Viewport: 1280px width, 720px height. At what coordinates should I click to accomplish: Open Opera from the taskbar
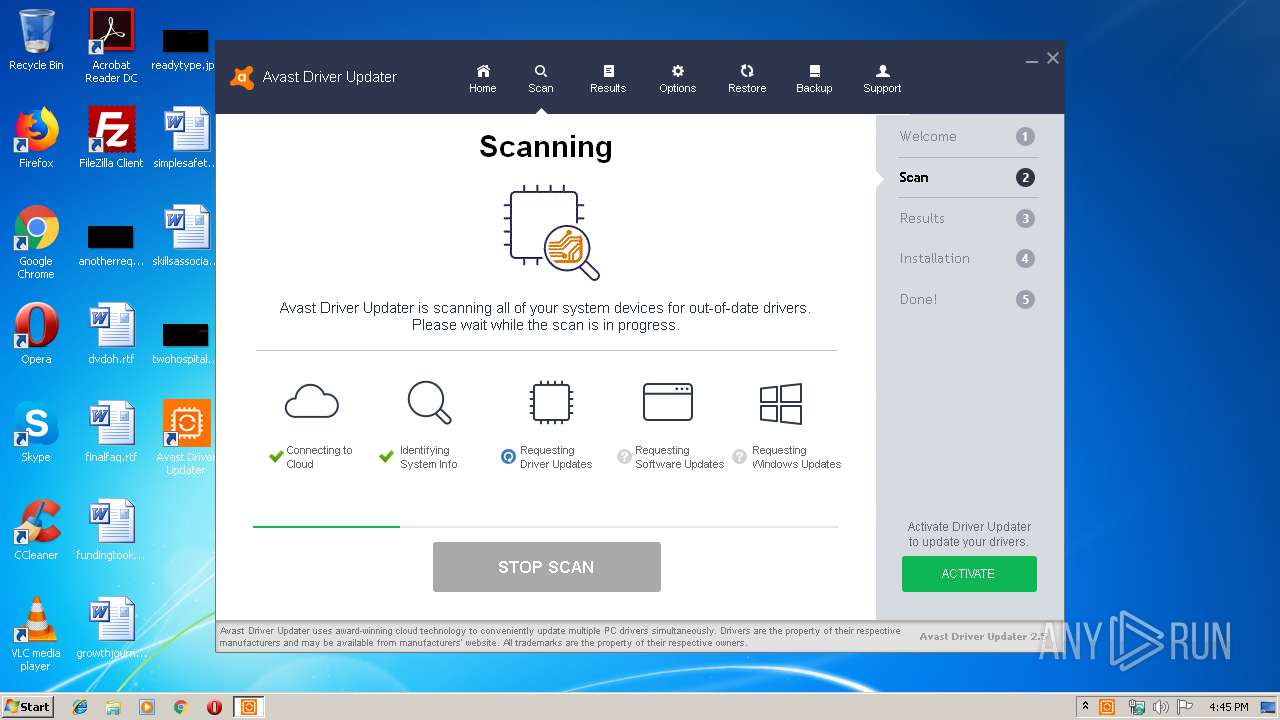coord(214,707)
